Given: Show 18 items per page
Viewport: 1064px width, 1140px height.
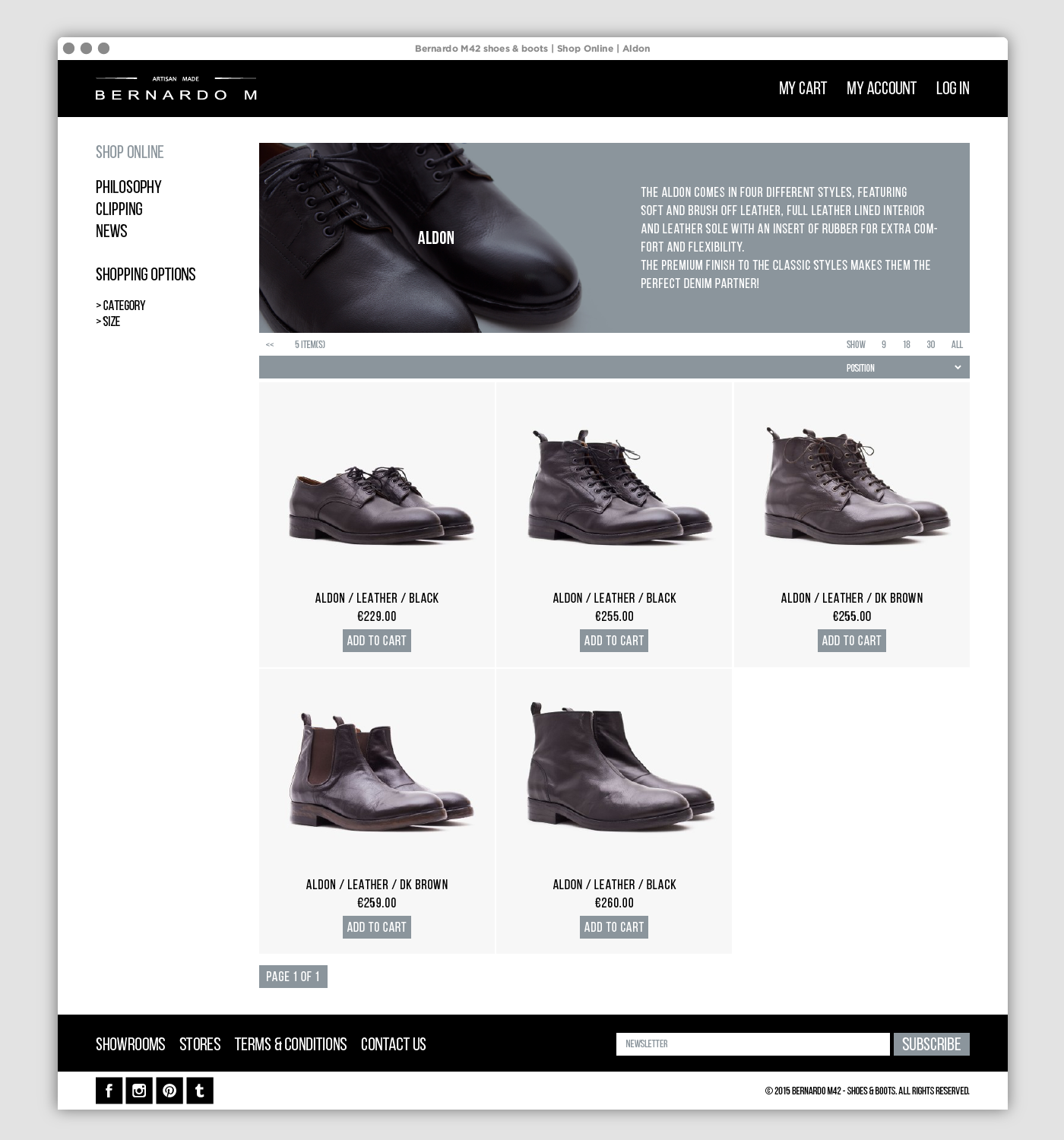Looking at the screenshot, I should click(907, 345).
